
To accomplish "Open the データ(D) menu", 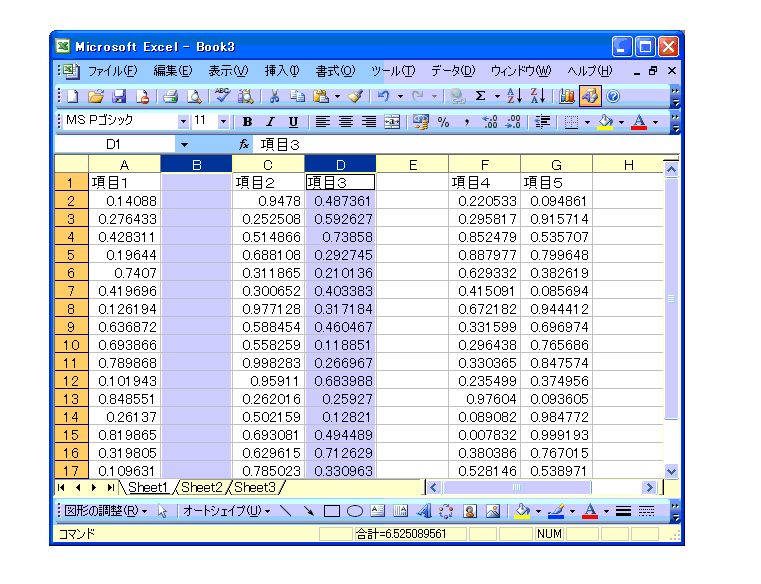I will [x=453, y=71].
